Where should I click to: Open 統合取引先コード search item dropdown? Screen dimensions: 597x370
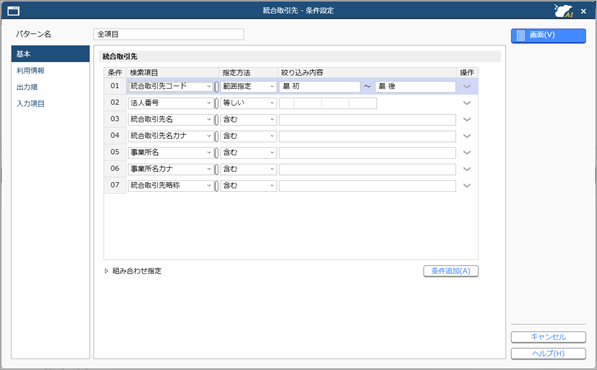click(x=170, y=86)
